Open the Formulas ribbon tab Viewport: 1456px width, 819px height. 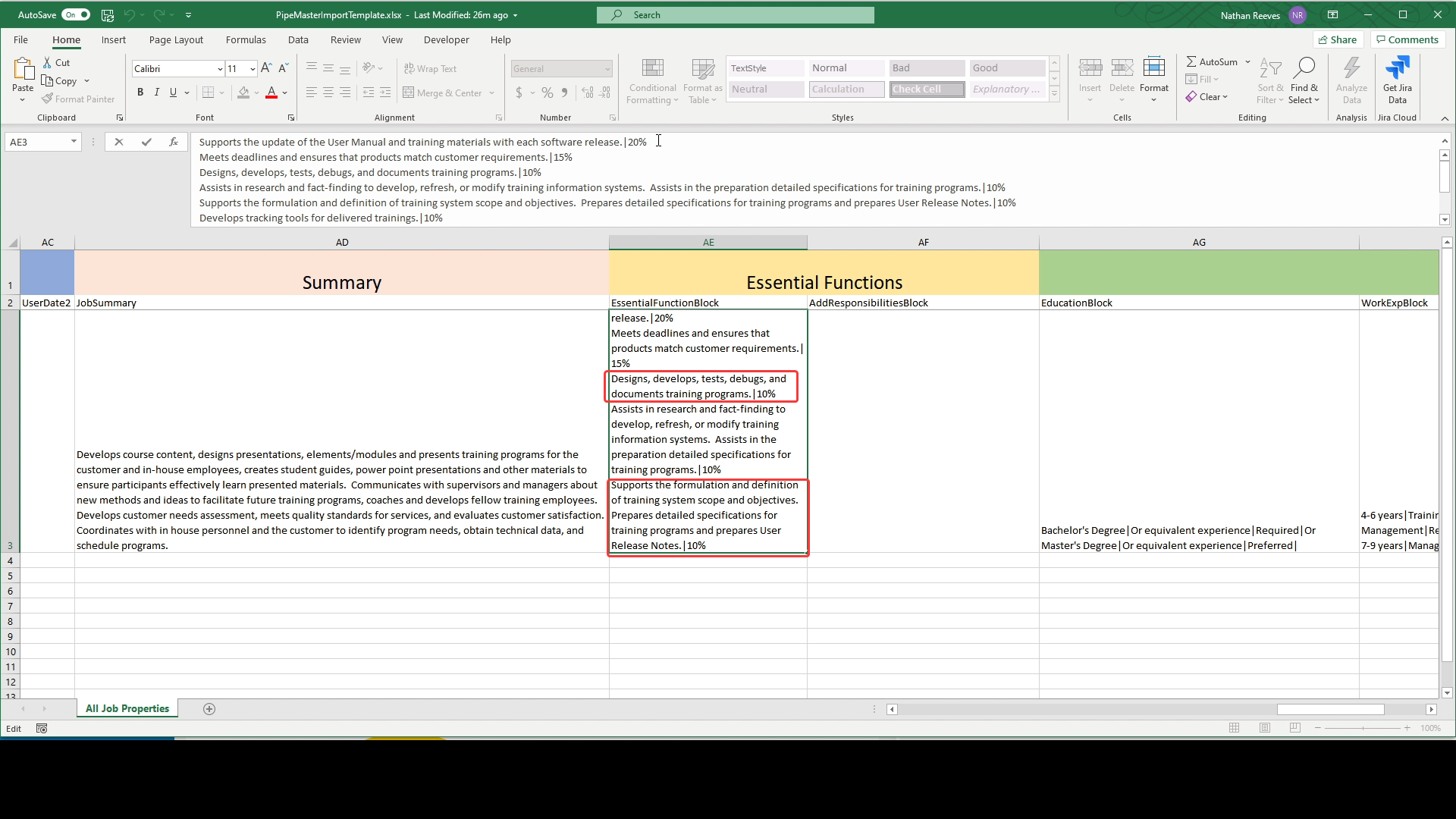tap(246, 39)
